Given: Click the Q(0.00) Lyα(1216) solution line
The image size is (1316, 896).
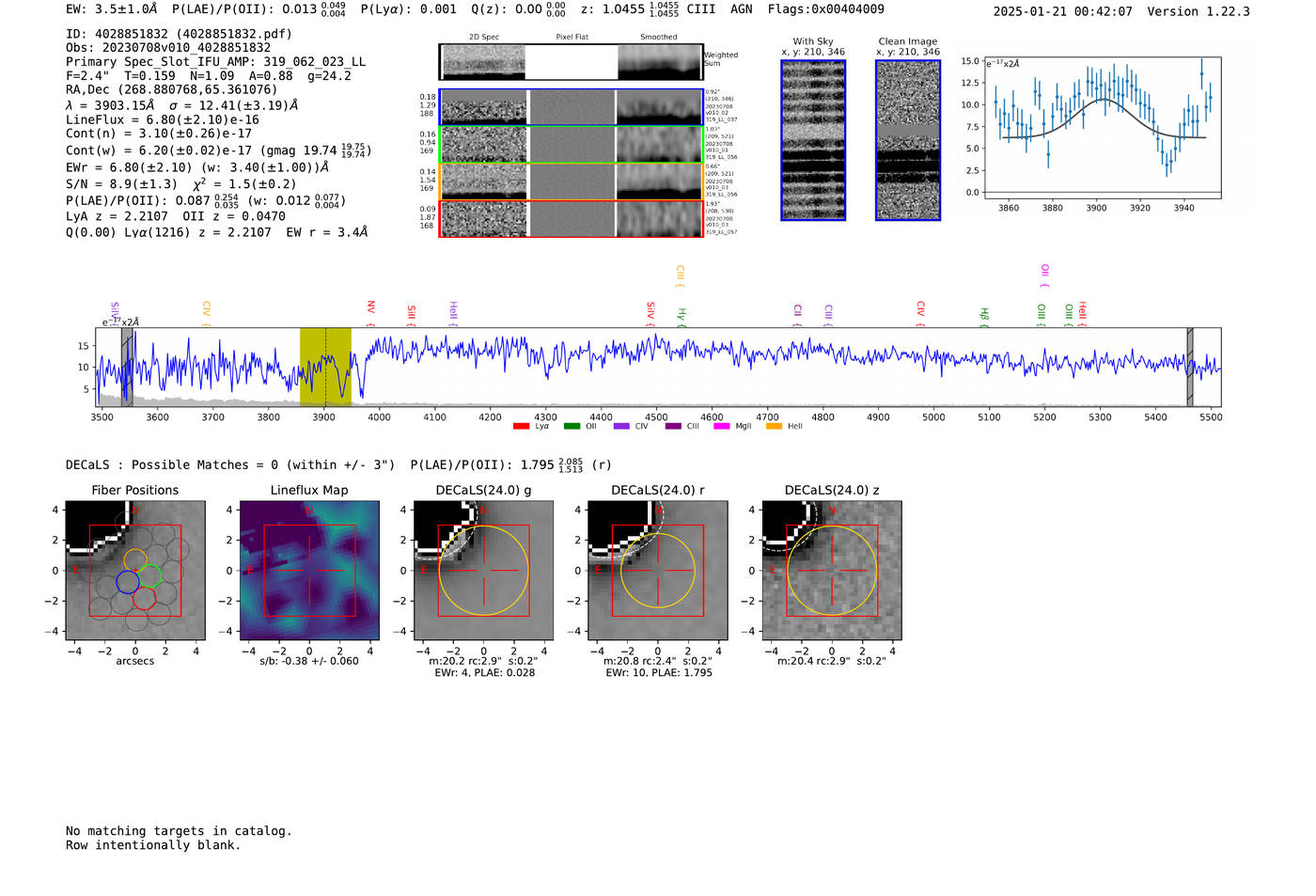Looking at the screenshot, I should [x=217, y=232].
